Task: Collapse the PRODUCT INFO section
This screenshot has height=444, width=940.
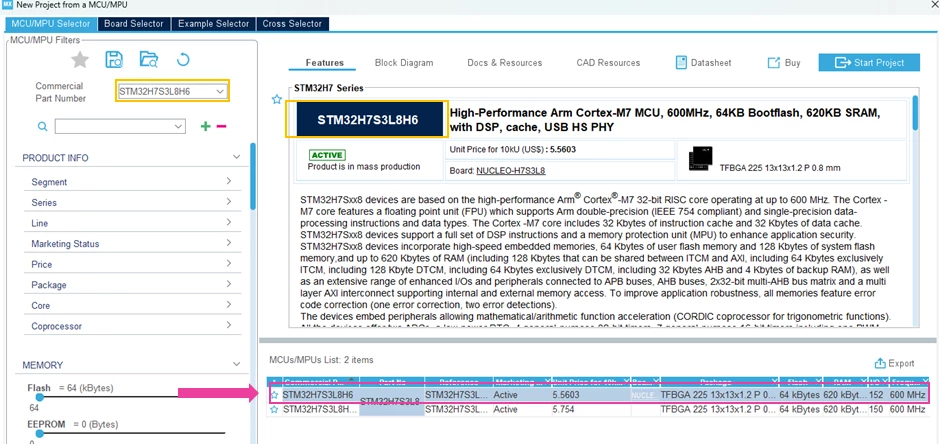Action: click(x=237, y=158)
